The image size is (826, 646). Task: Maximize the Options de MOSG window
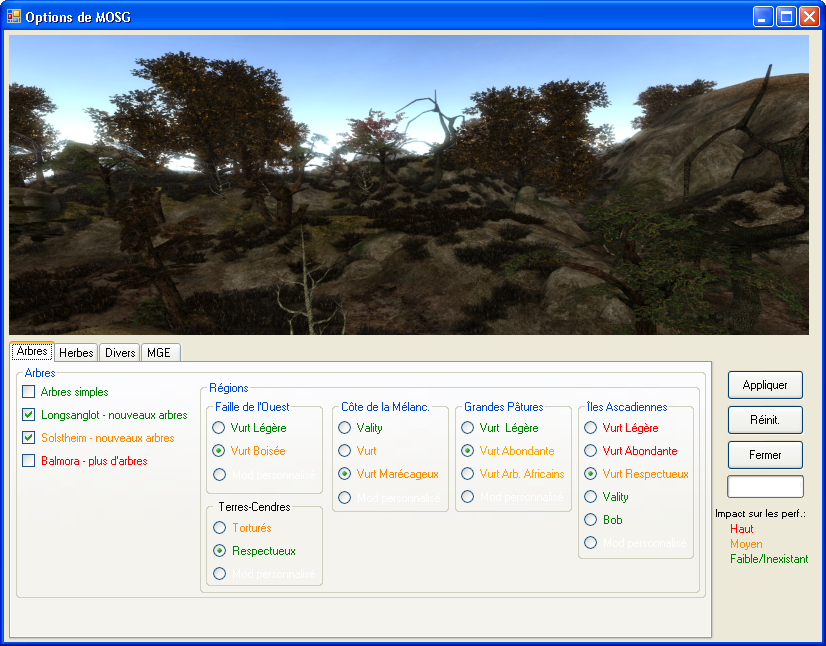pos(786,17)
